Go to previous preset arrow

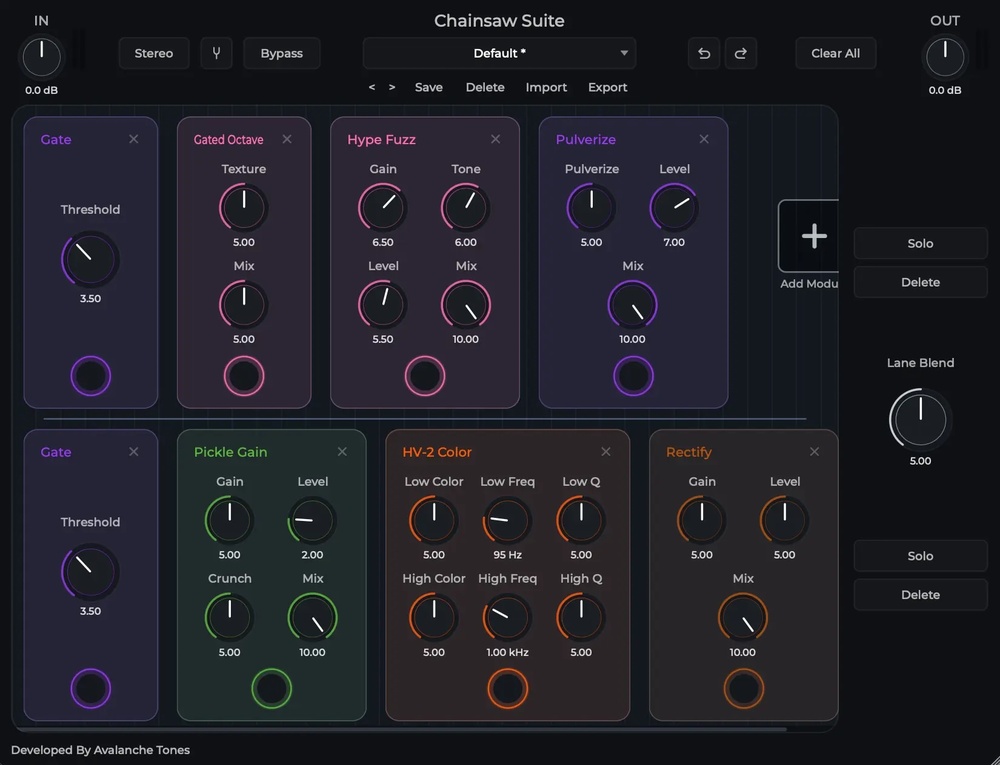(x=372, y=87)
